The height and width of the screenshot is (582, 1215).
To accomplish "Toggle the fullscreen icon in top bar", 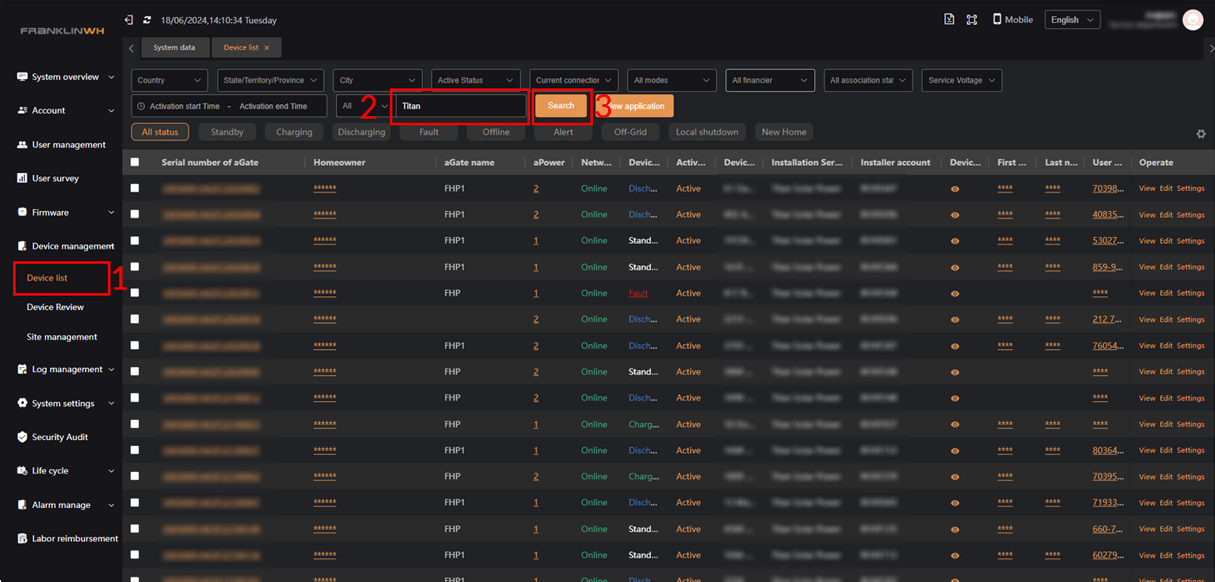I will 971,19.
